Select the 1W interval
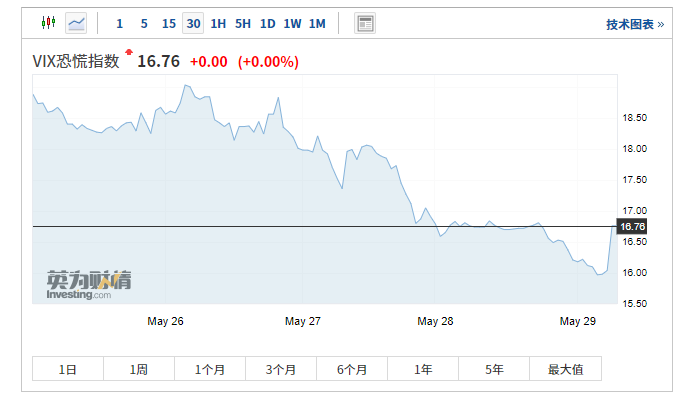Image resolution: width=684 pixels, height=412 pixels. coord(292,23)
